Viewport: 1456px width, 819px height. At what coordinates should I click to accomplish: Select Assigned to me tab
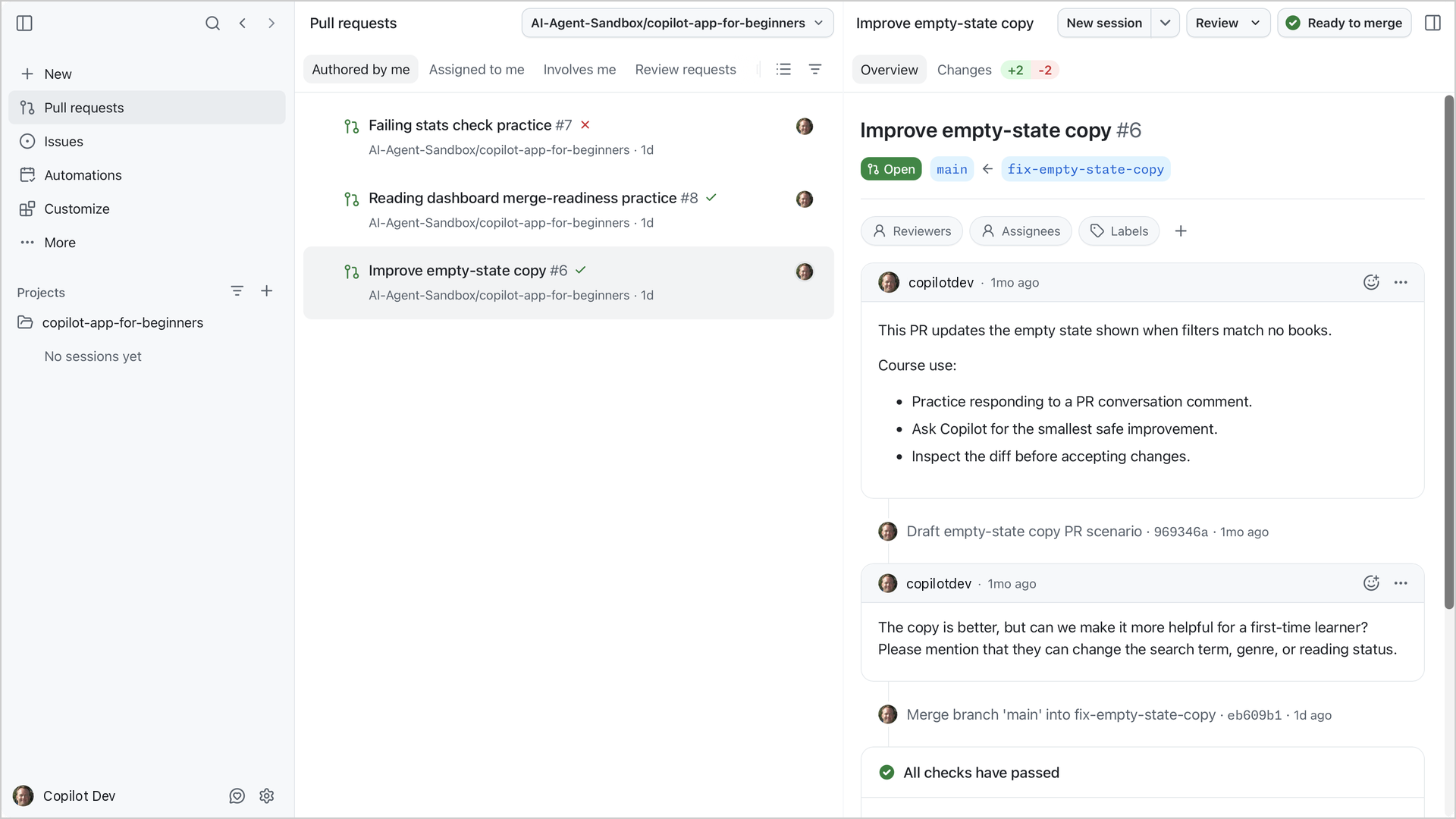pyautogui.click(x=476, y=70)
